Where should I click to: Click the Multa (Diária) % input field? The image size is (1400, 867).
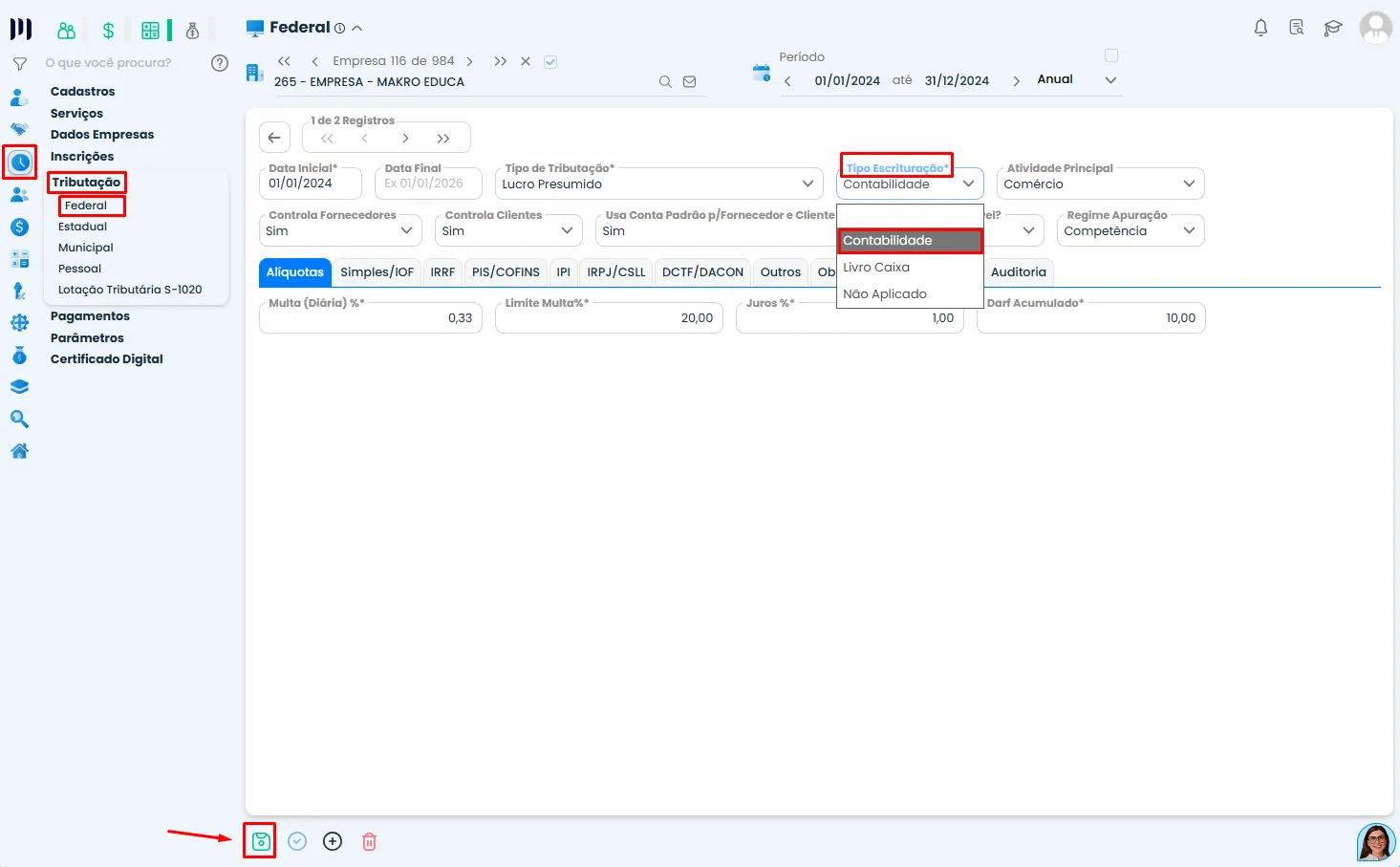coord(370,318)
